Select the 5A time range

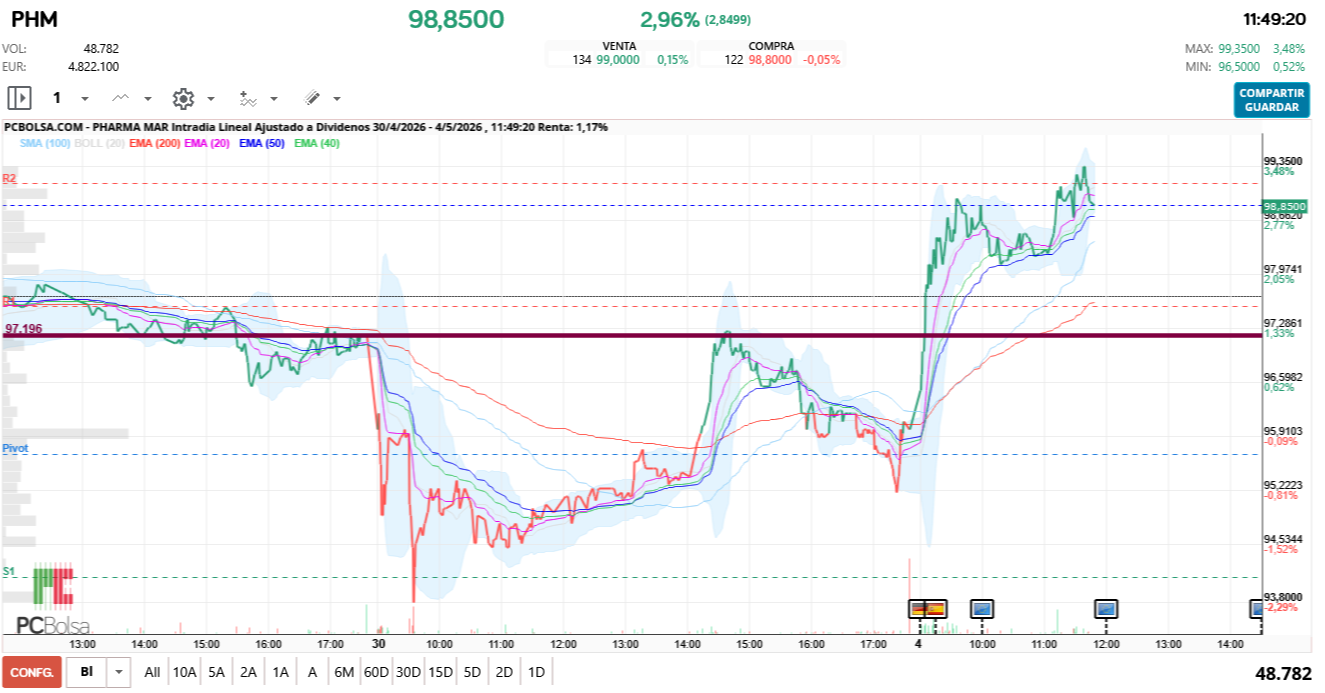[x=216, y=673]
